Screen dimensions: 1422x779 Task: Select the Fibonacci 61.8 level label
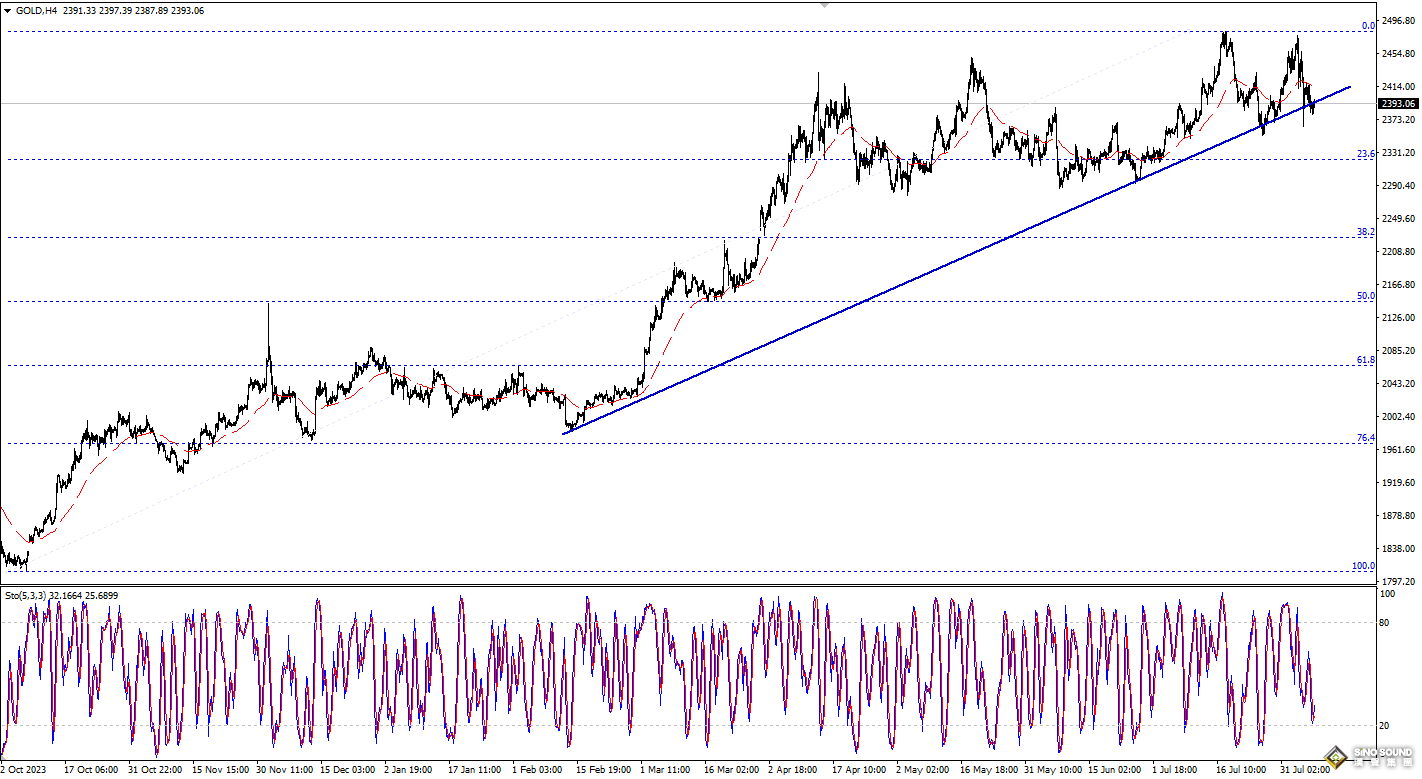(1365, 360)
